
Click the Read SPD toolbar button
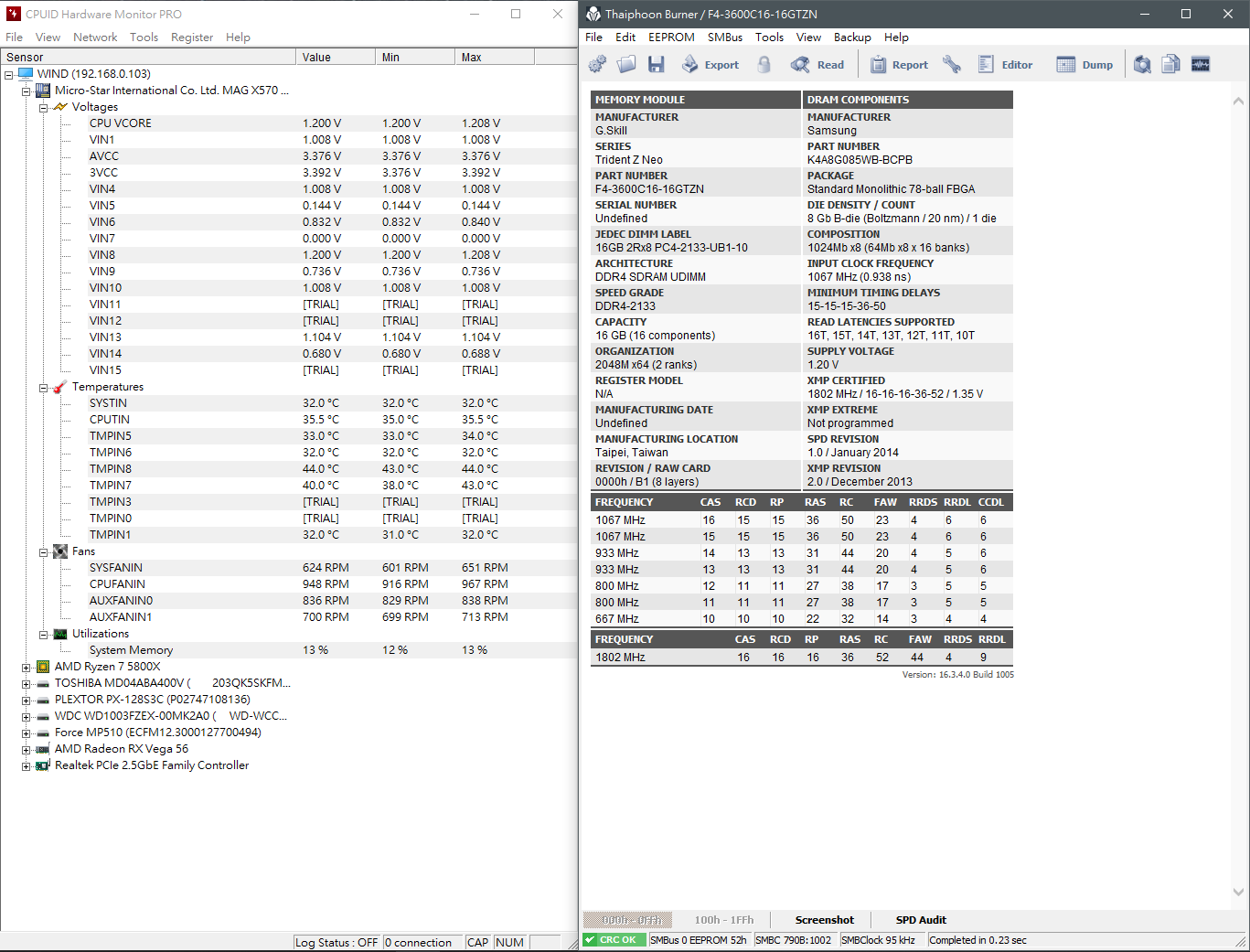[x=817, y=64]
